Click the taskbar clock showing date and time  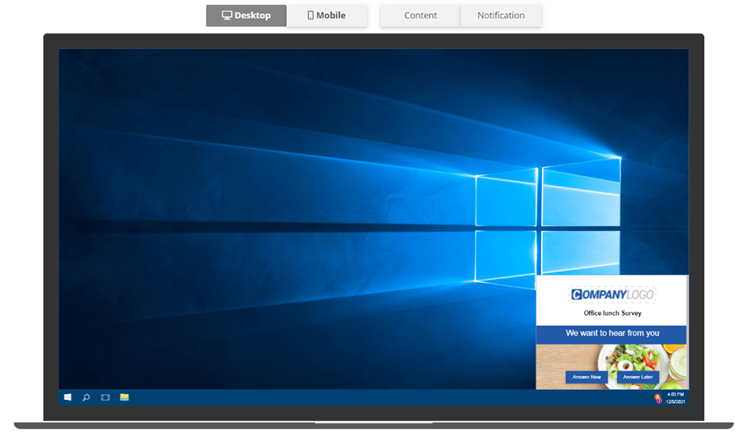[675, 398]
